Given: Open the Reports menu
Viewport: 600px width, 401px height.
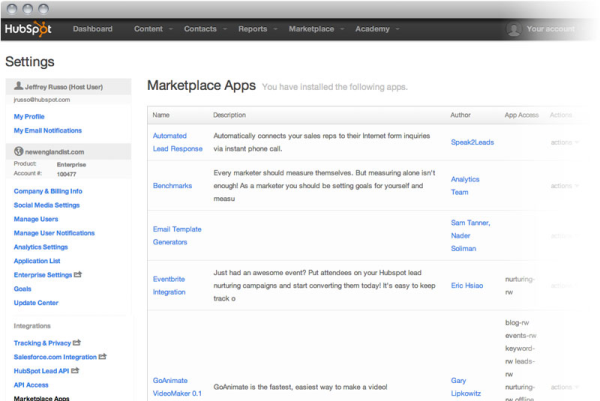Looking at the screenshot, I should (x=257, y=30).
